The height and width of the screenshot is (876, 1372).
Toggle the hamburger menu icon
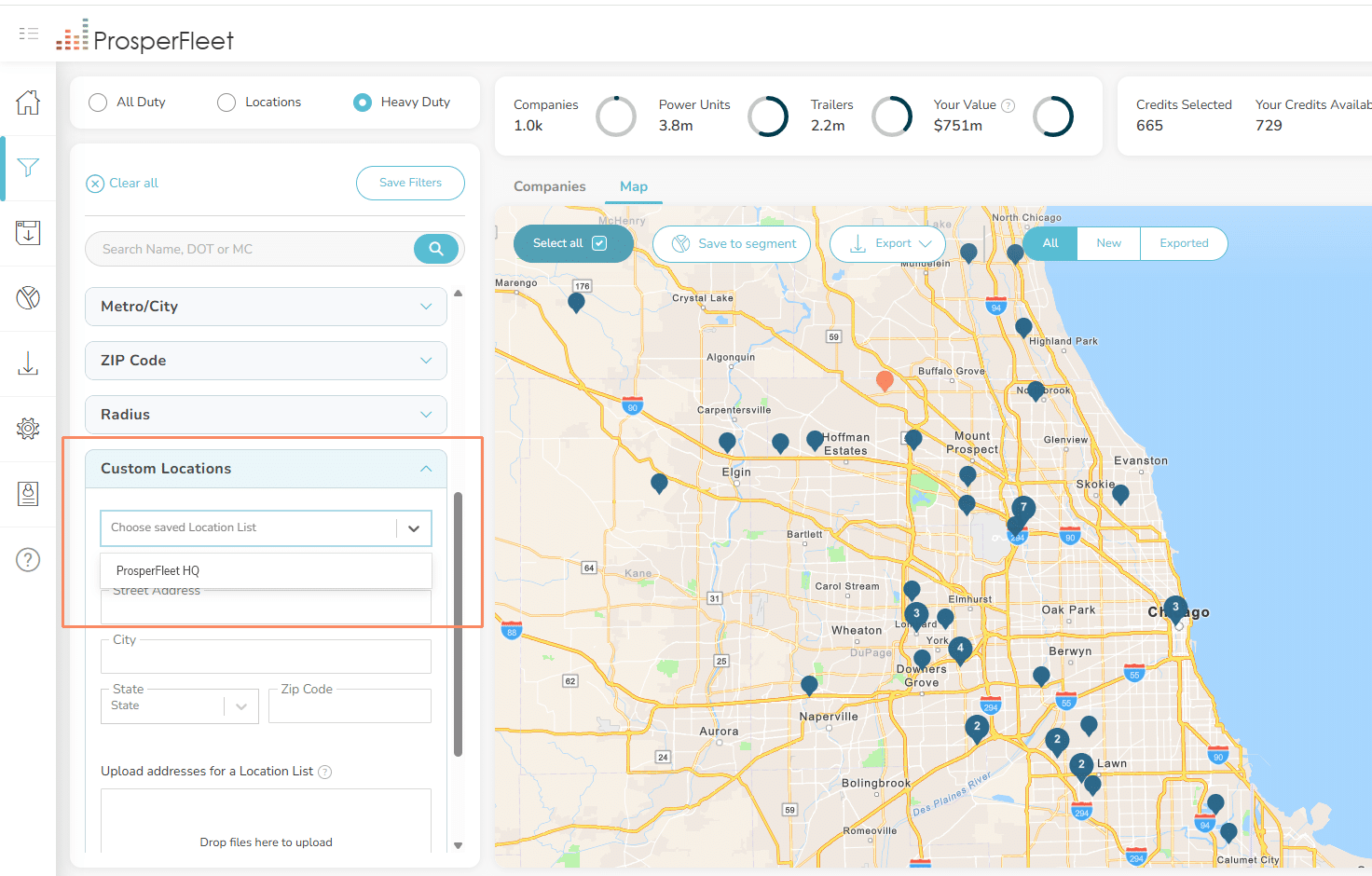[x=29, y=34]
